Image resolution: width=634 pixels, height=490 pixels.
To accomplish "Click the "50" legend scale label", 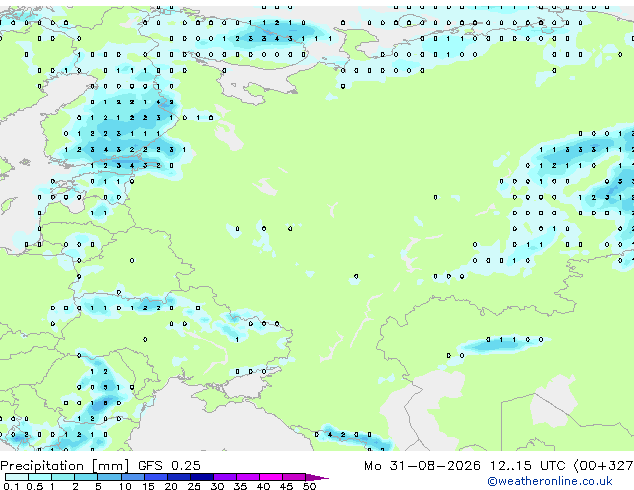I will click(309, 486).
